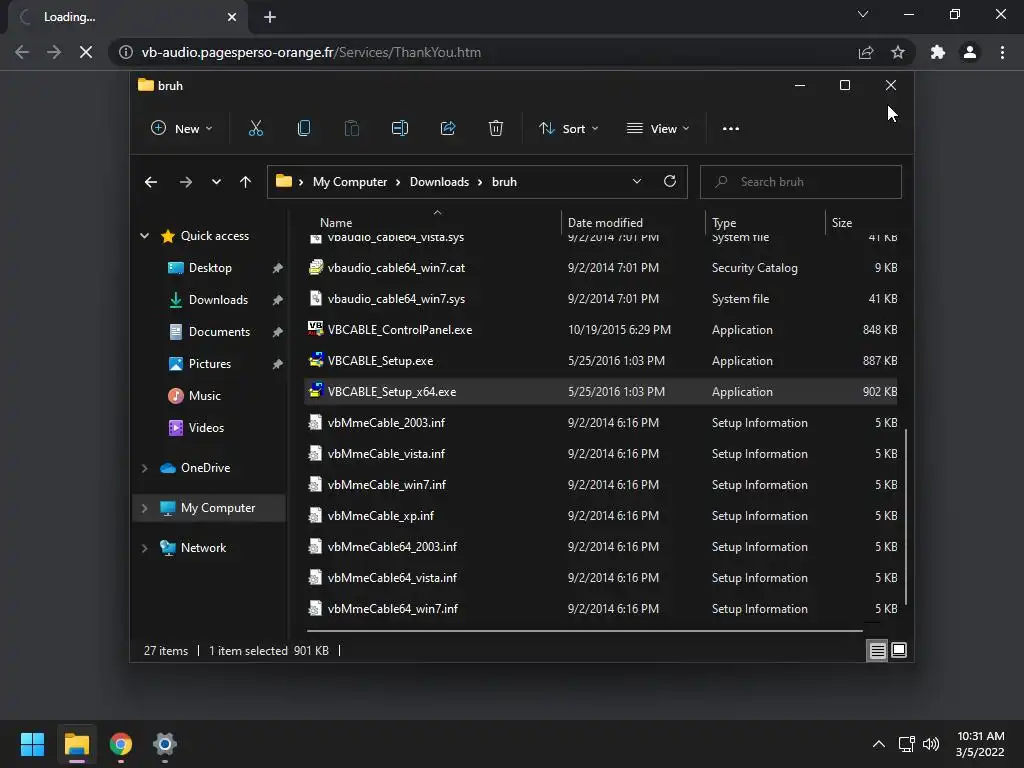
Task: Click the Cut scissors icon
Action: click(255, 129)
